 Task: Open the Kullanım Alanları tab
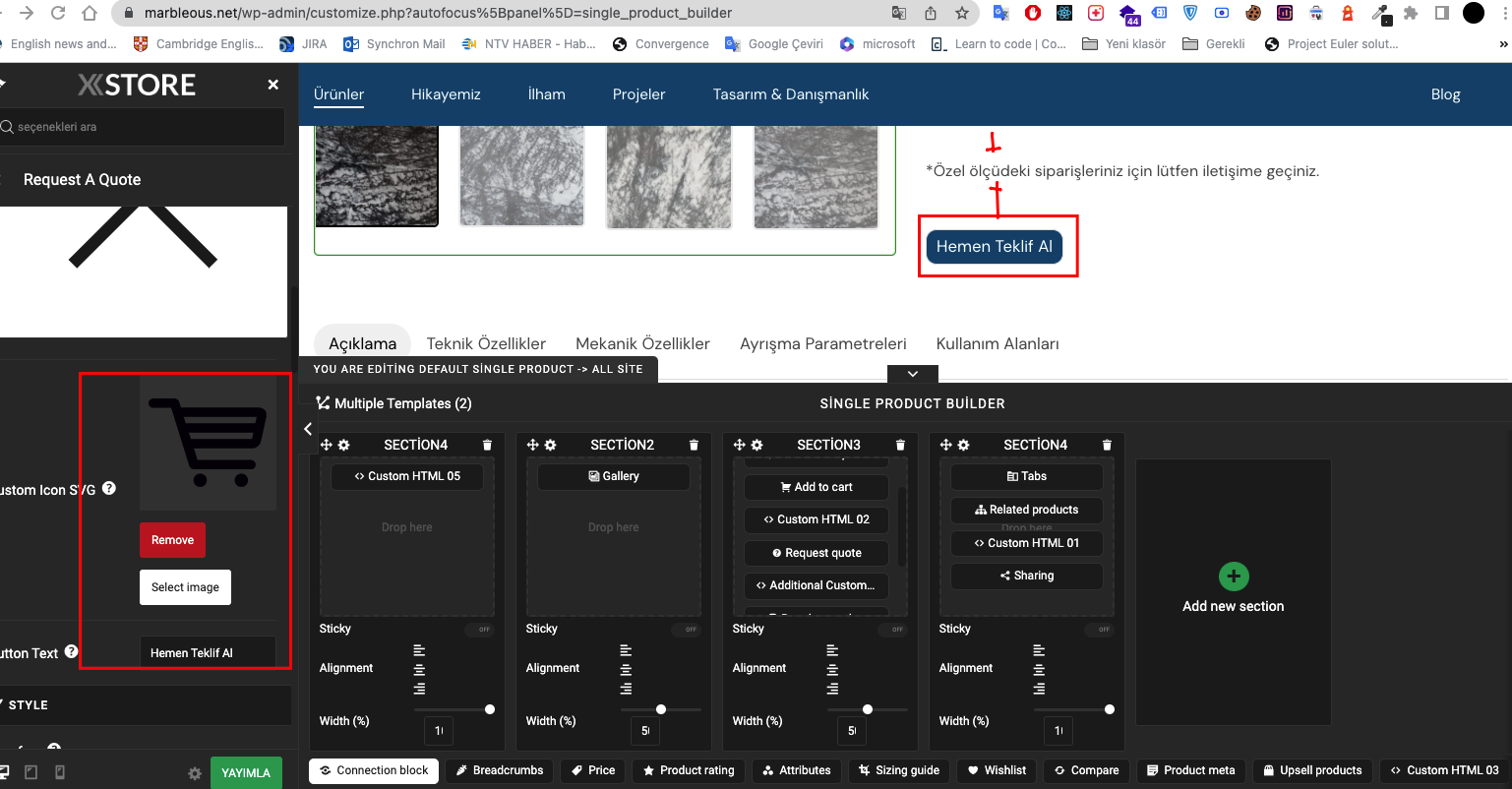click(x=998, y=343)
